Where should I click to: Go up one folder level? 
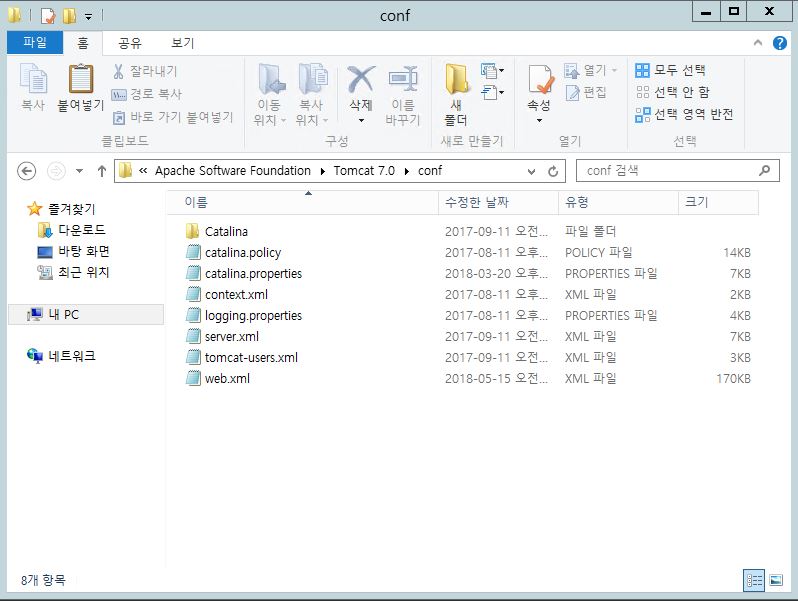click(102, 171)
